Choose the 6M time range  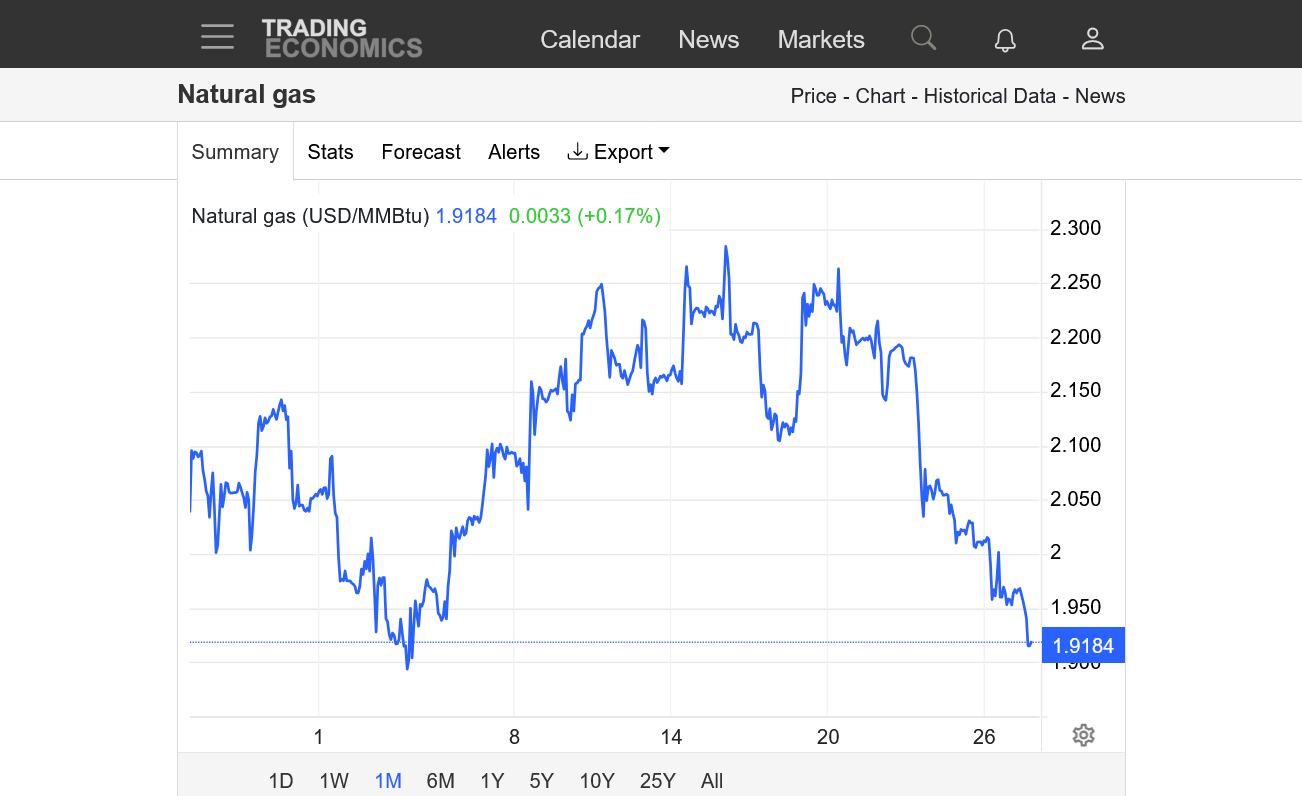click(x=440, y=781)
